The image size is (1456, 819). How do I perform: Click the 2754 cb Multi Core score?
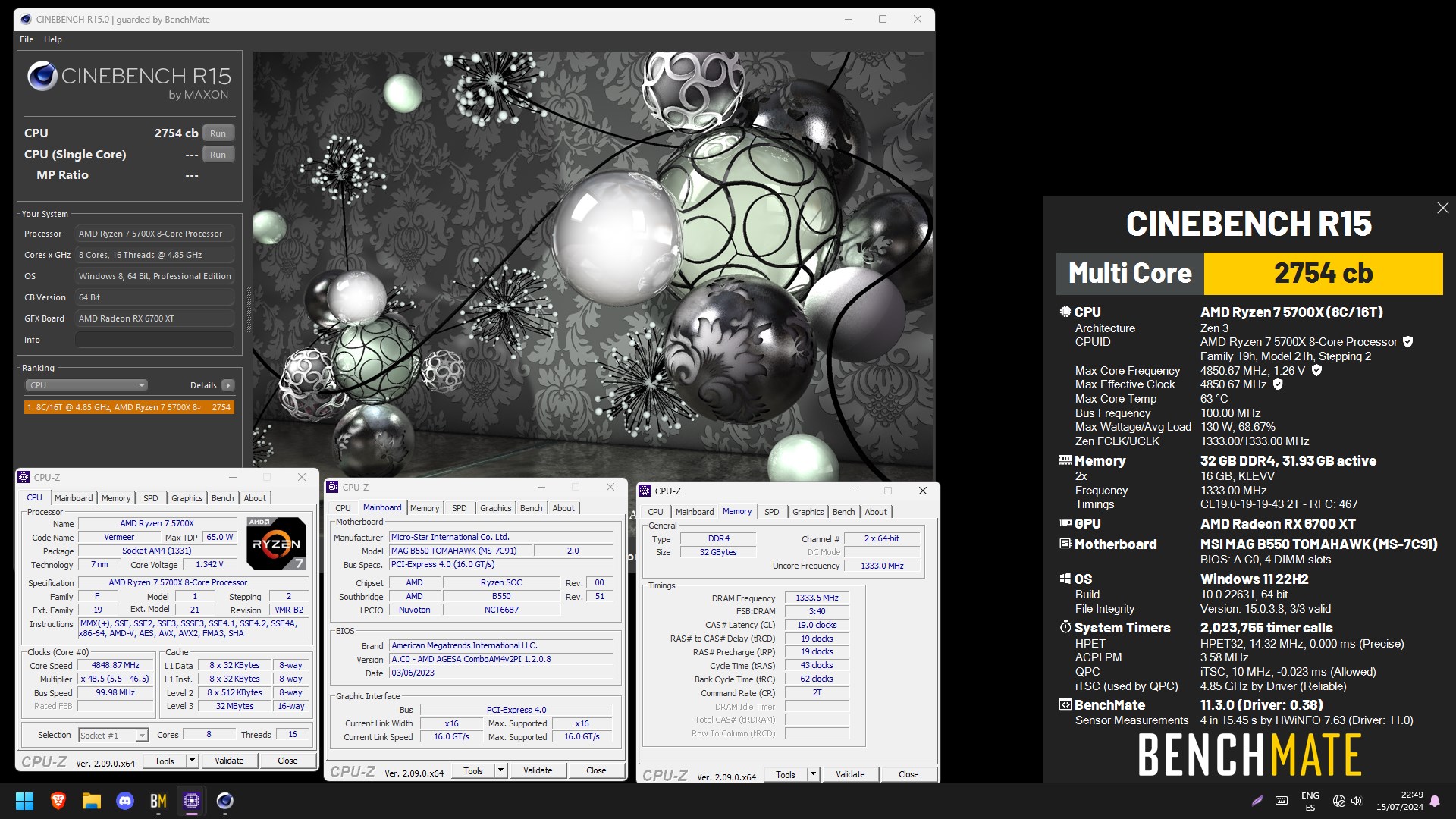1323,273
